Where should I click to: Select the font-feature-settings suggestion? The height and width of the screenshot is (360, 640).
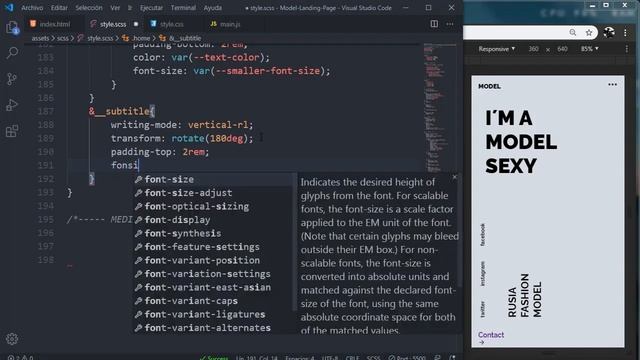tap(213, 247)
